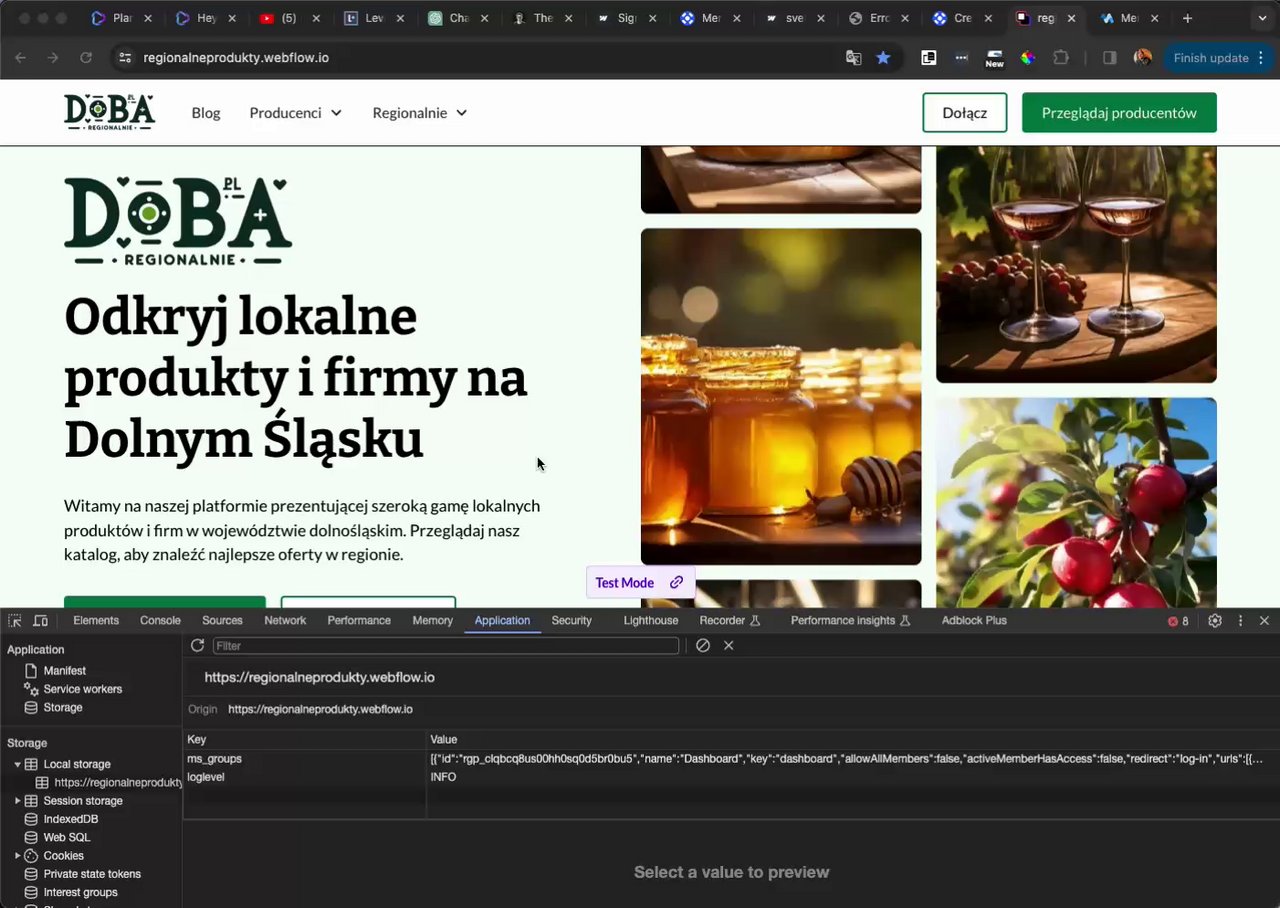Click the clear all storage icon
Viewport: 1280px width, 908px height.
[703, 646]
